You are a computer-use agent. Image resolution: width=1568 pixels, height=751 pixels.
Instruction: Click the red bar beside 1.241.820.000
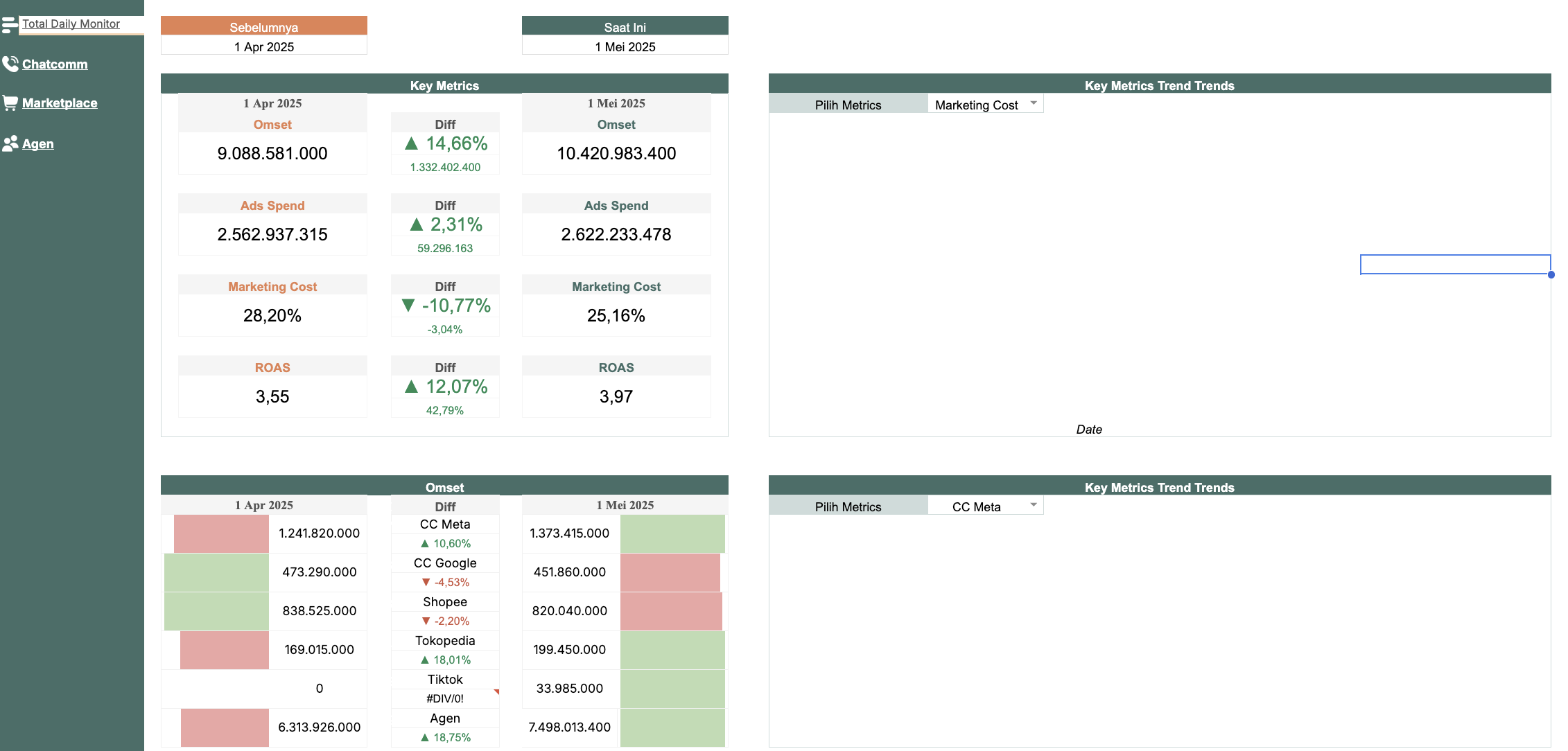pyautogui.click(x=220, y=533)
